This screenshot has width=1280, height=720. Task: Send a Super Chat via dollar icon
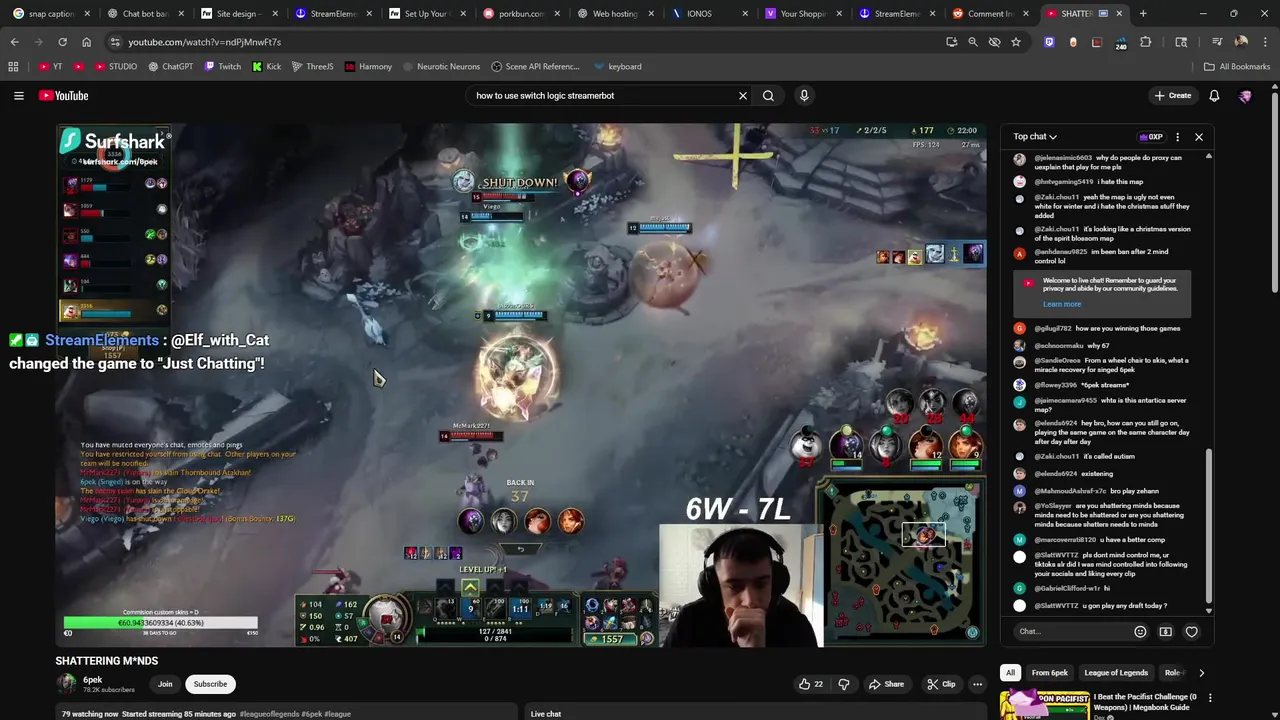click(x=1166, y=631)
